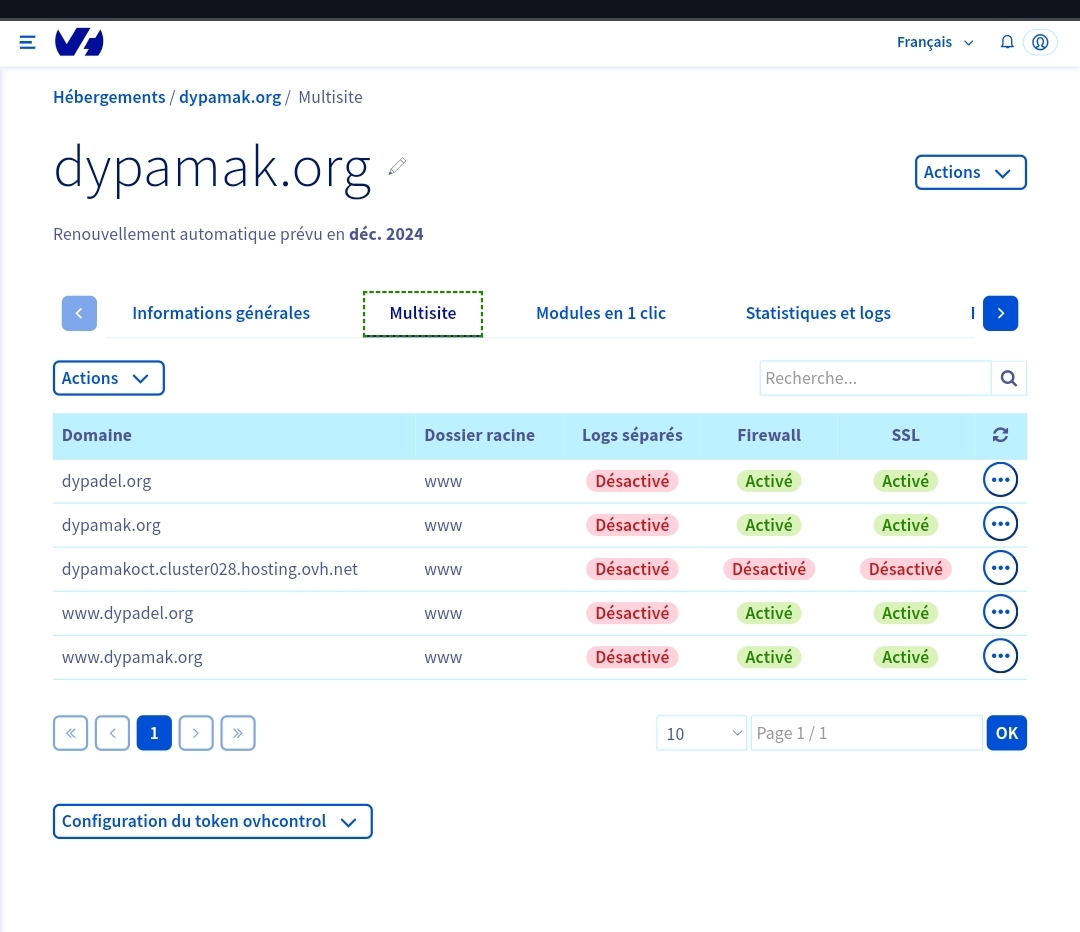Expand the Français language dropdown
Viewport: 1080px width, 932px height.
(935, 42)
